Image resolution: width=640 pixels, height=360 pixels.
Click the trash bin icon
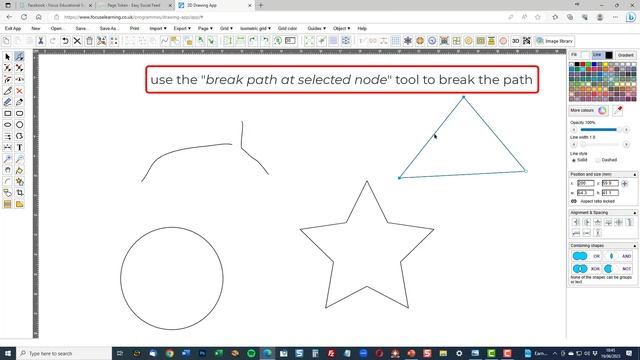(89, 41)
